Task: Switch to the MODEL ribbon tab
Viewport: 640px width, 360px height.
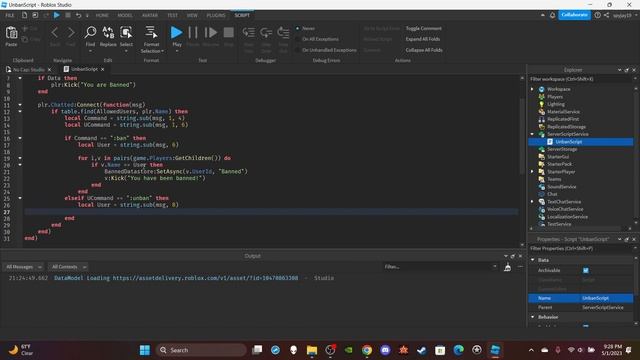Action: 125,15
